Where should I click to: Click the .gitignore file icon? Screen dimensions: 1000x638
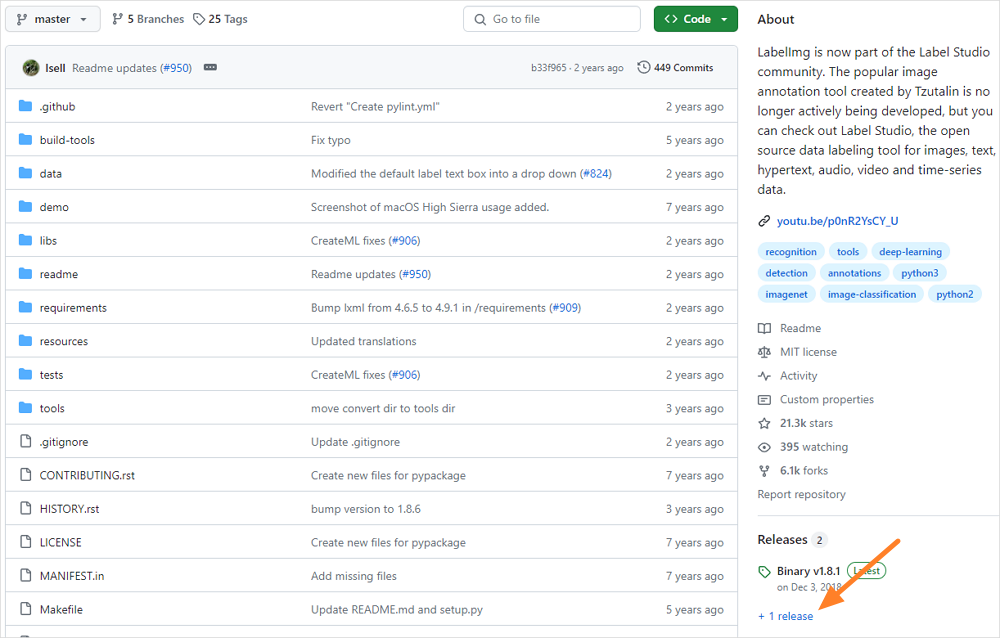(x=26, y=441)
